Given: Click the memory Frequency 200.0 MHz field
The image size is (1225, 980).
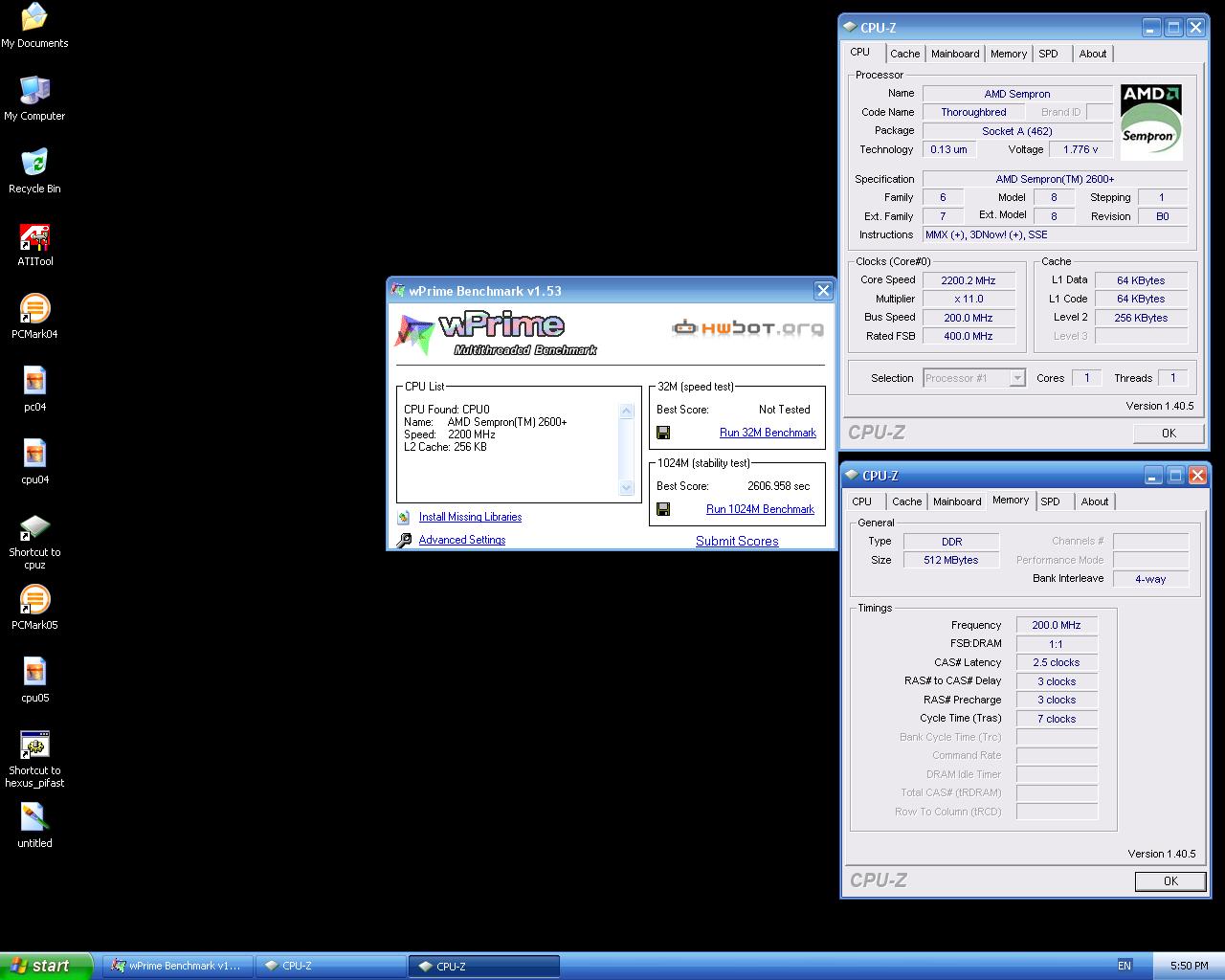Looking at the screenshot, I should tap(1057, 625).
